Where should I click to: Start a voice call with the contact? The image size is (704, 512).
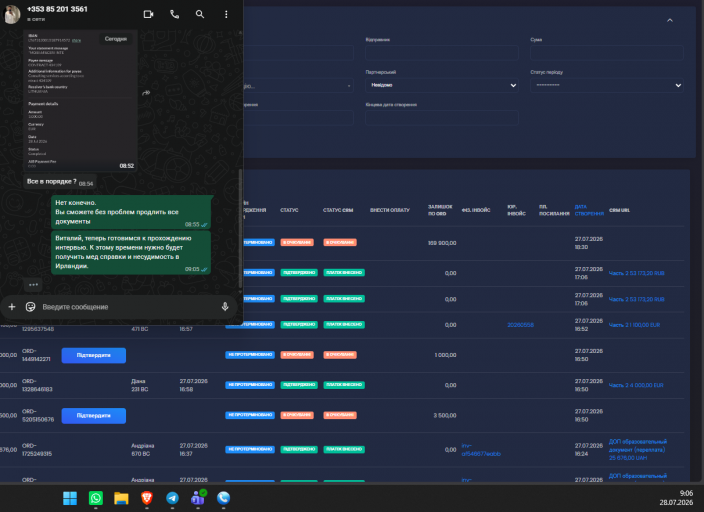(x=174, y=14)
